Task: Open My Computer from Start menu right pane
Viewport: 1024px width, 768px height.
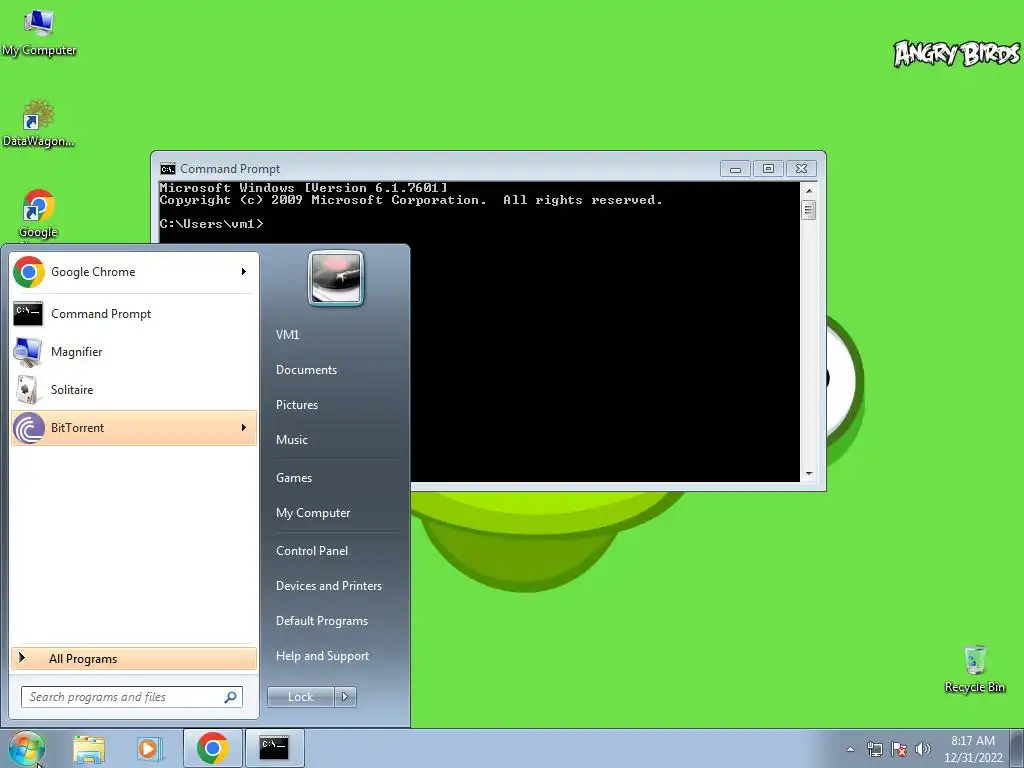Action: (313, 513)
